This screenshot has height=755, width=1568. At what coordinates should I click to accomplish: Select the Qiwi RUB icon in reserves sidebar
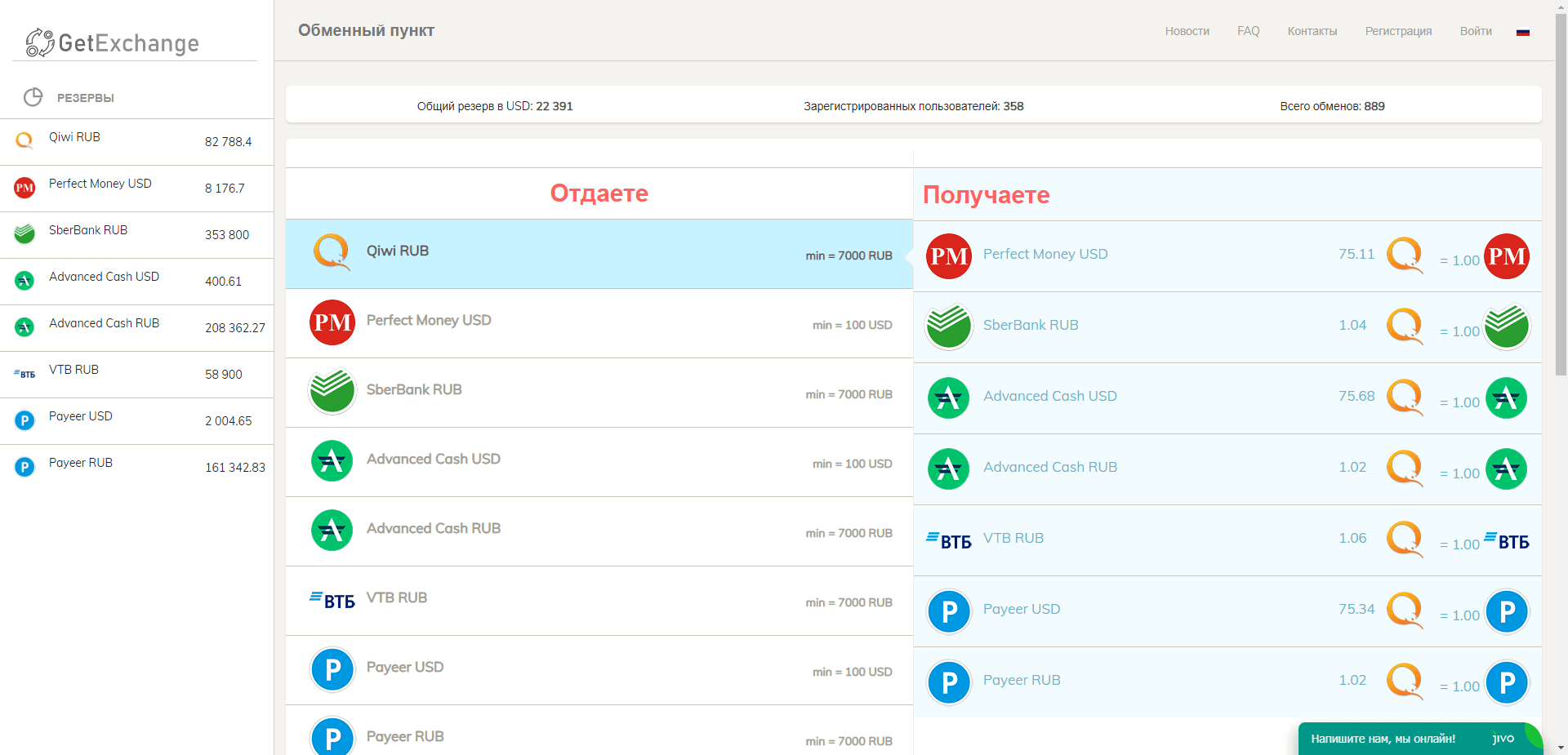pyautogui.click(x=24, y=140)
